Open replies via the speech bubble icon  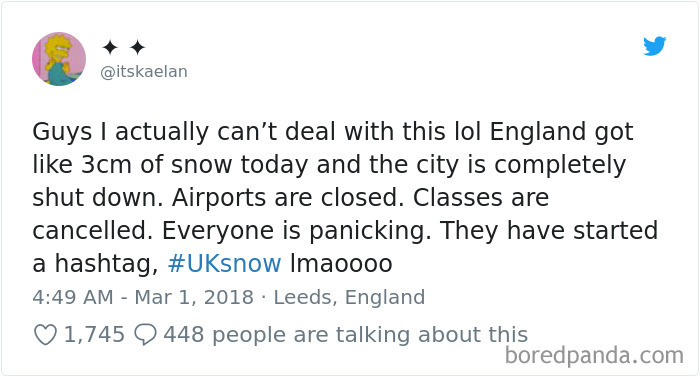click(146, 335)
